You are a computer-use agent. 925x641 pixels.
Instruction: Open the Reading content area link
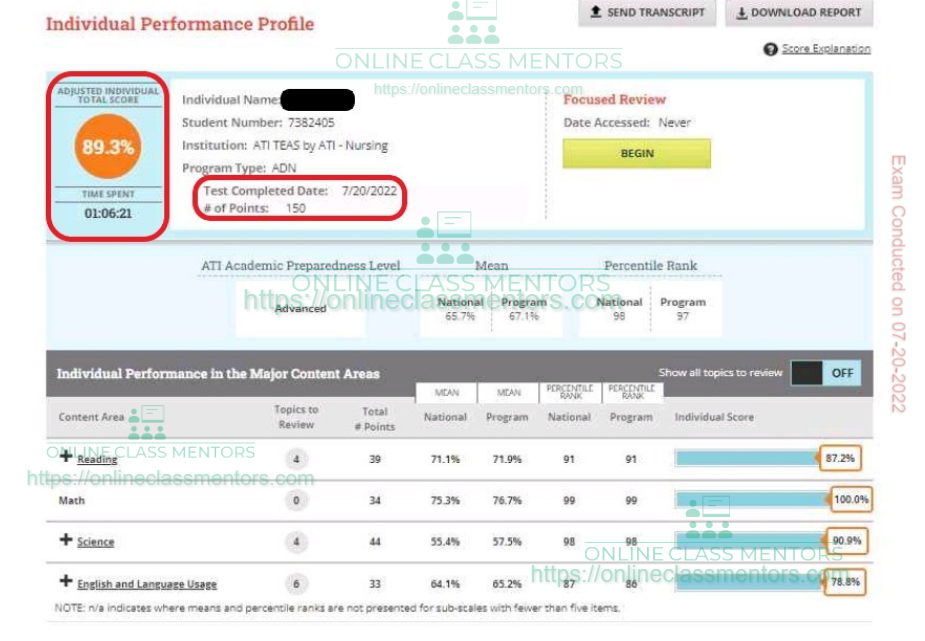pyautogui.click(x=97, y=460)
